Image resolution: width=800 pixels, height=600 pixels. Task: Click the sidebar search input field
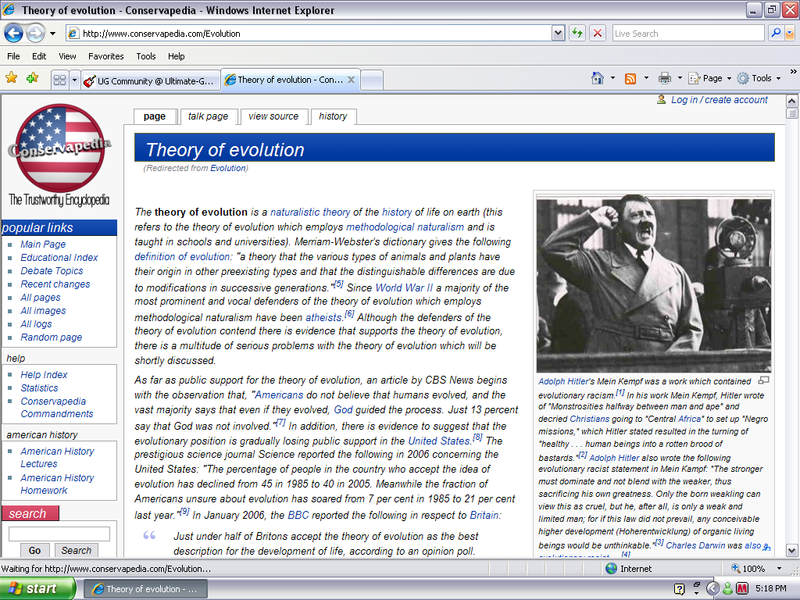click(59, 534)
